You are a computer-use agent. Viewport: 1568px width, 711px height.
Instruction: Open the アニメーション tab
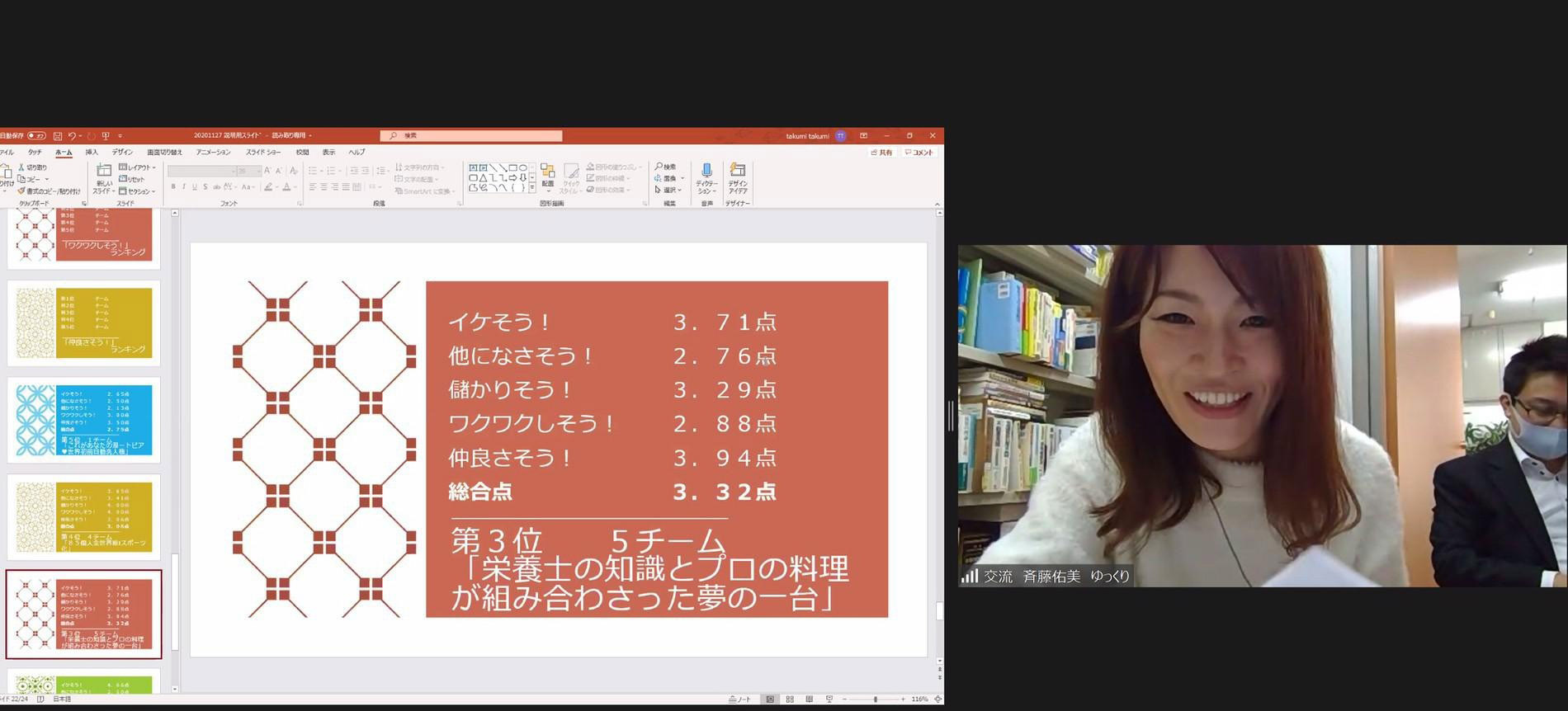pos(214,152)
